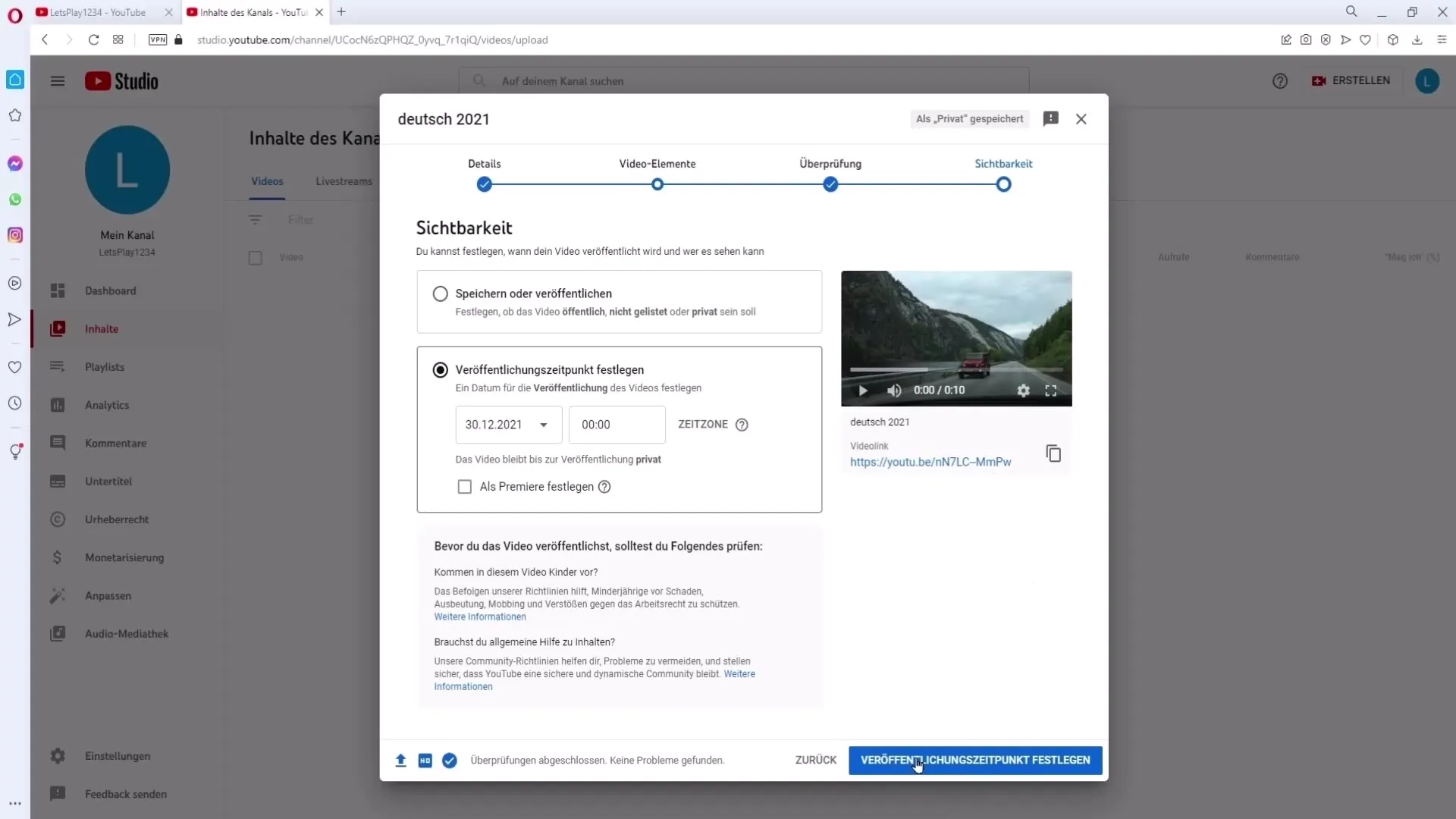Screen dimensions: 1456x819
Task: Click the checks complete checkmark icon in footer
Action: click(450, 760)
